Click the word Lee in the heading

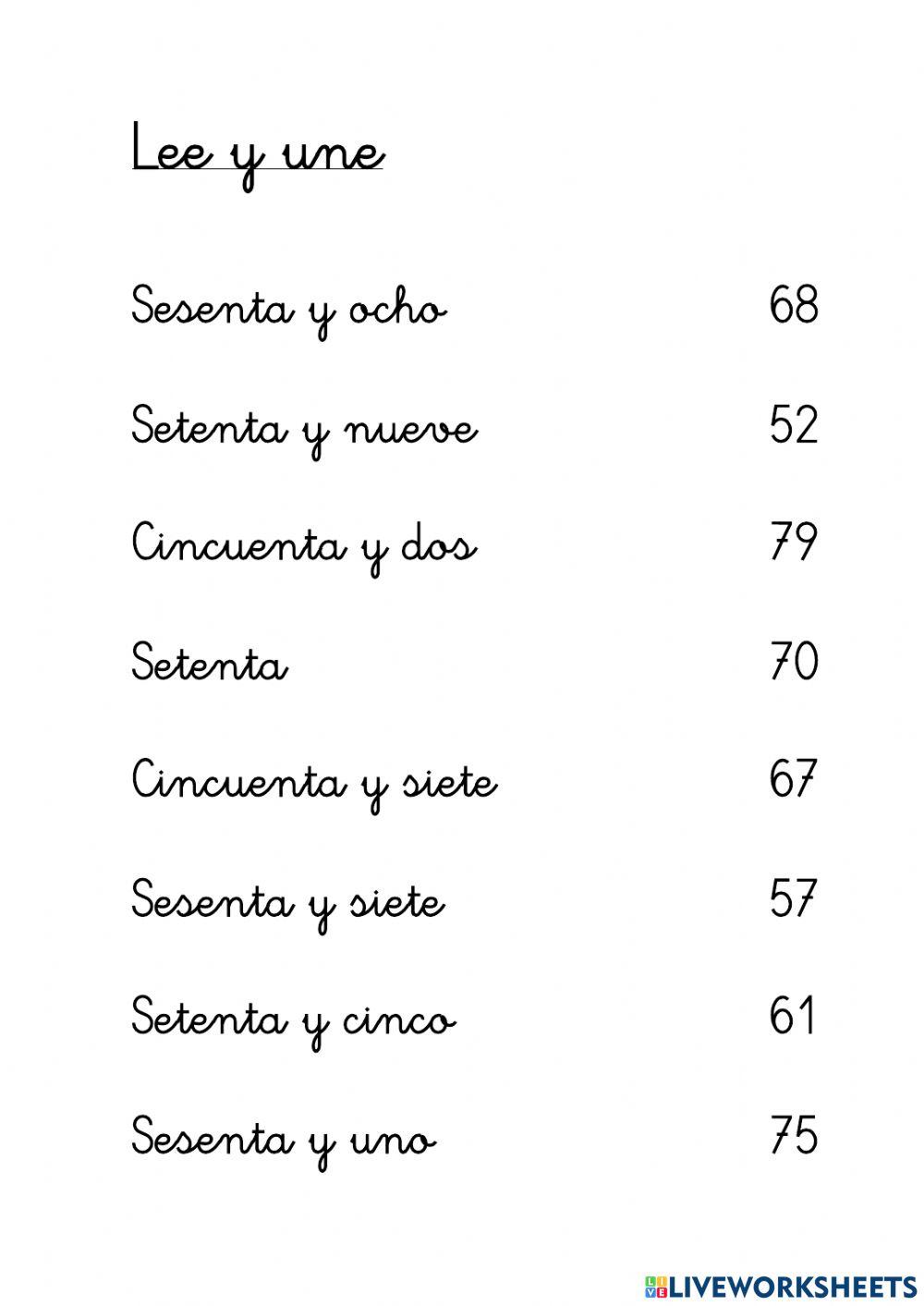pos(171,150)
